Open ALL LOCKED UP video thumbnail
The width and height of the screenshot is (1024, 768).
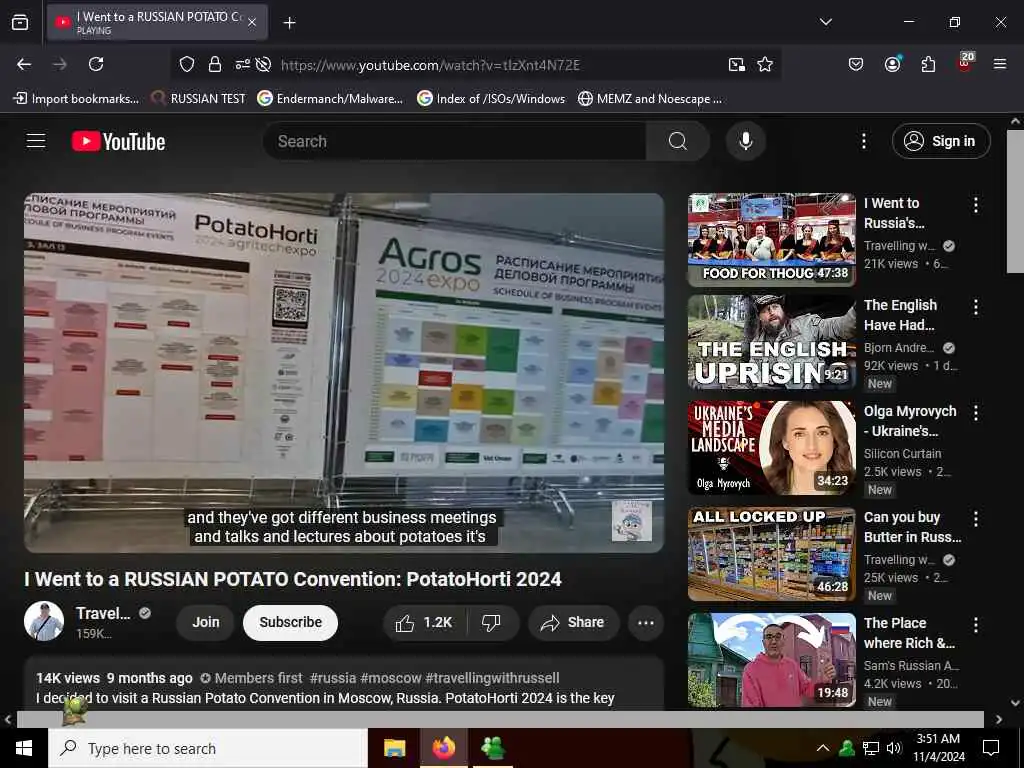click(x=772, y=554)
